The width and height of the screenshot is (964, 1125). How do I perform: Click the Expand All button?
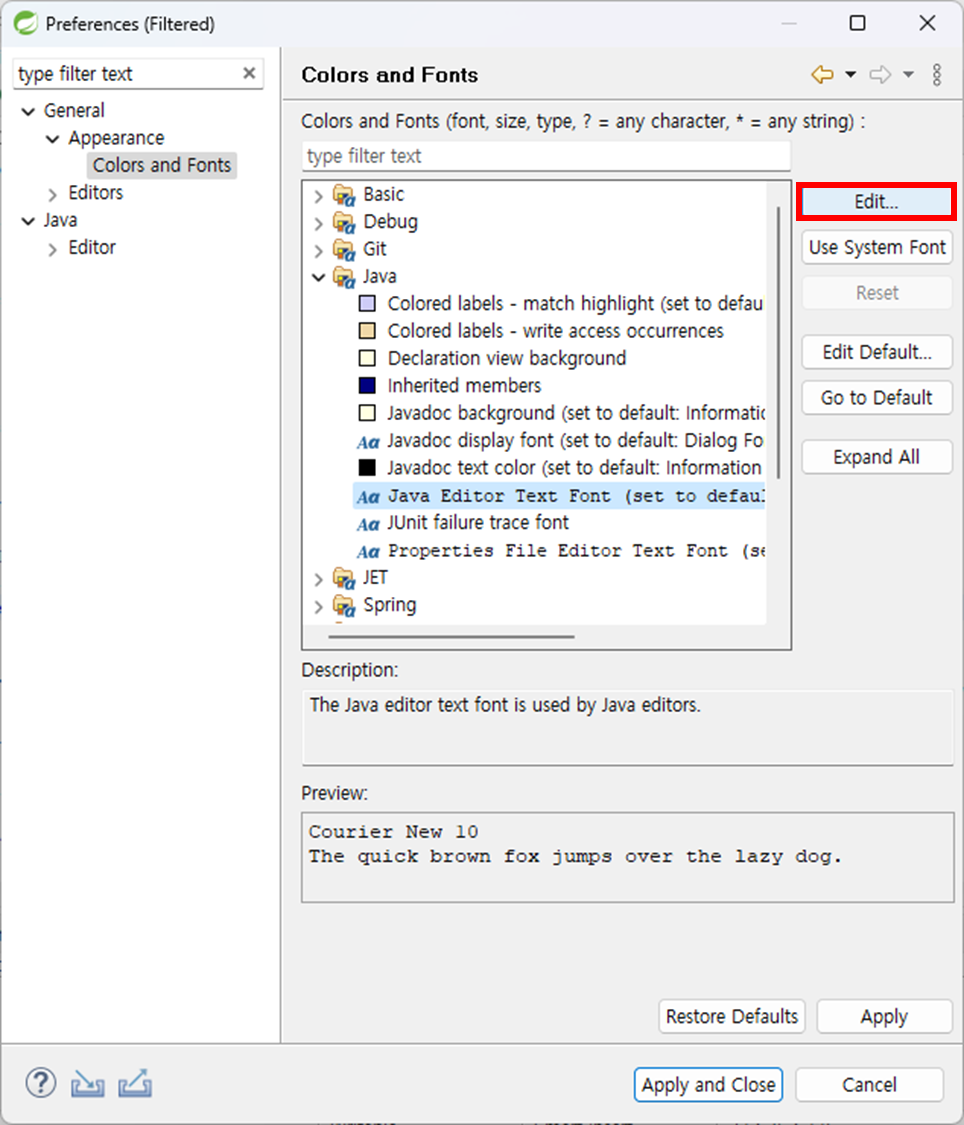(876, 457)
